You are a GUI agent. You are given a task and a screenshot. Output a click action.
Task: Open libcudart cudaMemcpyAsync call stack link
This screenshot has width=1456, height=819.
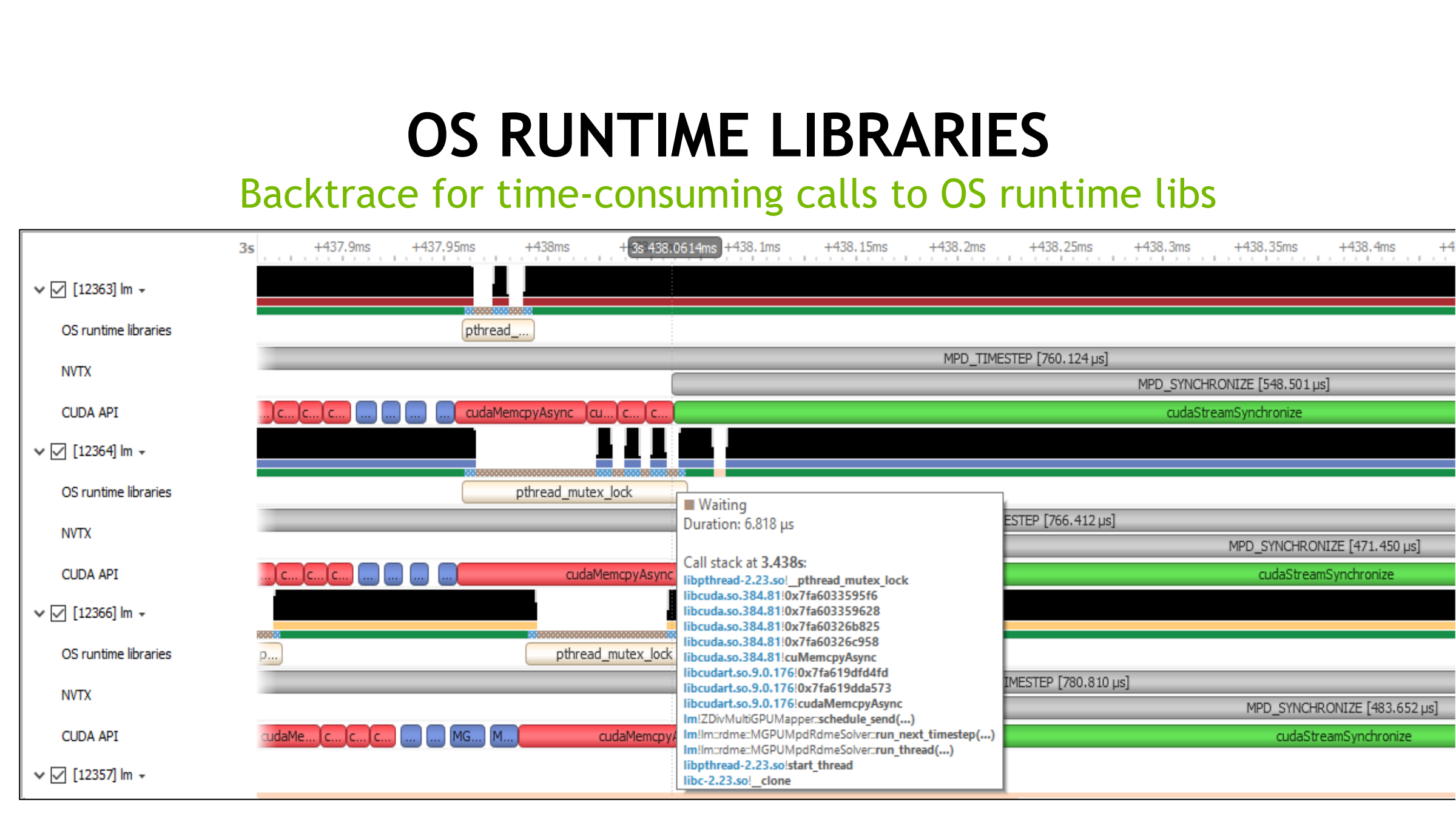pyautogui.click(x=792, y=704)
